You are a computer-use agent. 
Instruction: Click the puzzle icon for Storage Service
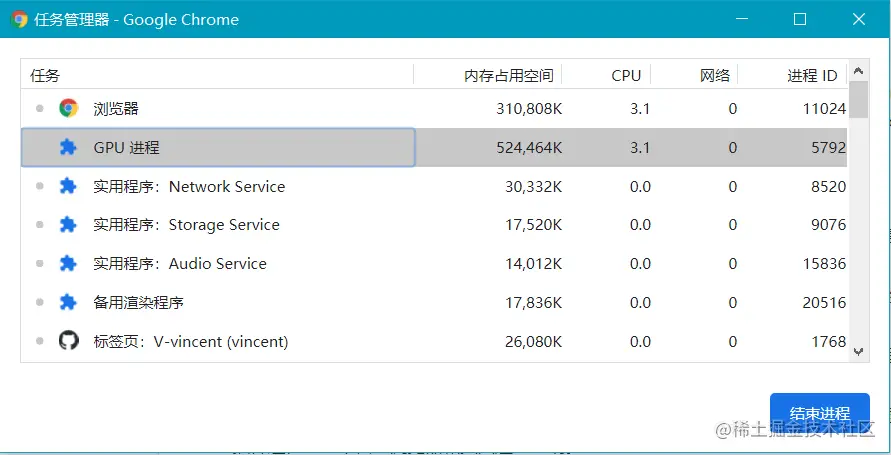(x=68, y=225)
